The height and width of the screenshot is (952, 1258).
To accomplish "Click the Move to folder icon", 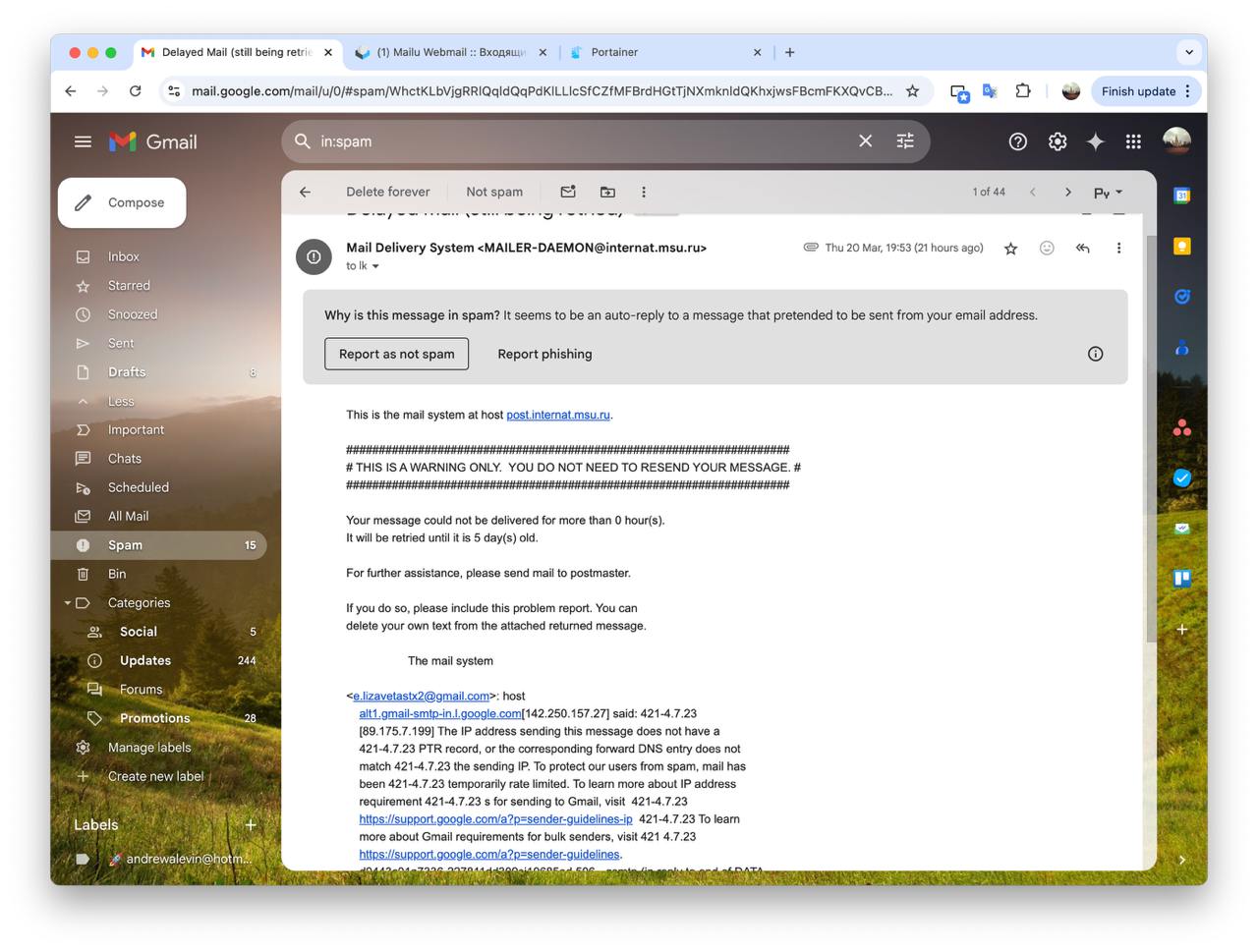I will tap(607, 193).
